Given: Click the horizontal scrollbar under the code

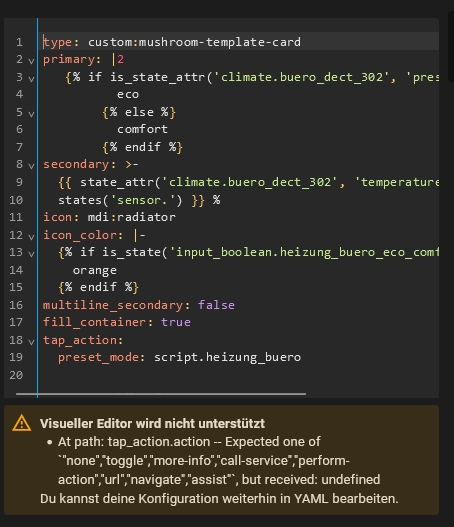Looking at the screenshot, I should pos(161,394).
